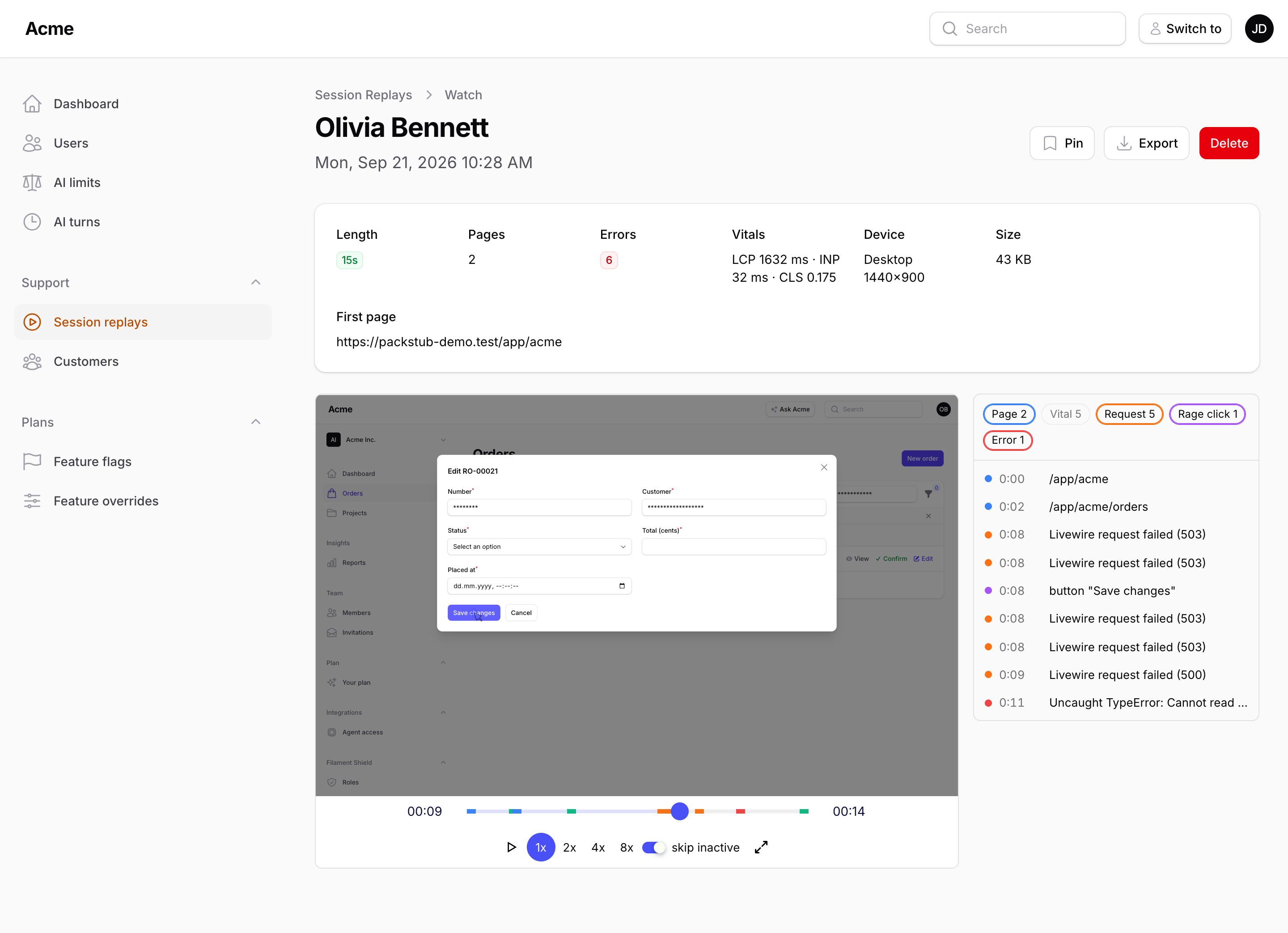Toggle the Error 1 event filter

coord(1008,440)
